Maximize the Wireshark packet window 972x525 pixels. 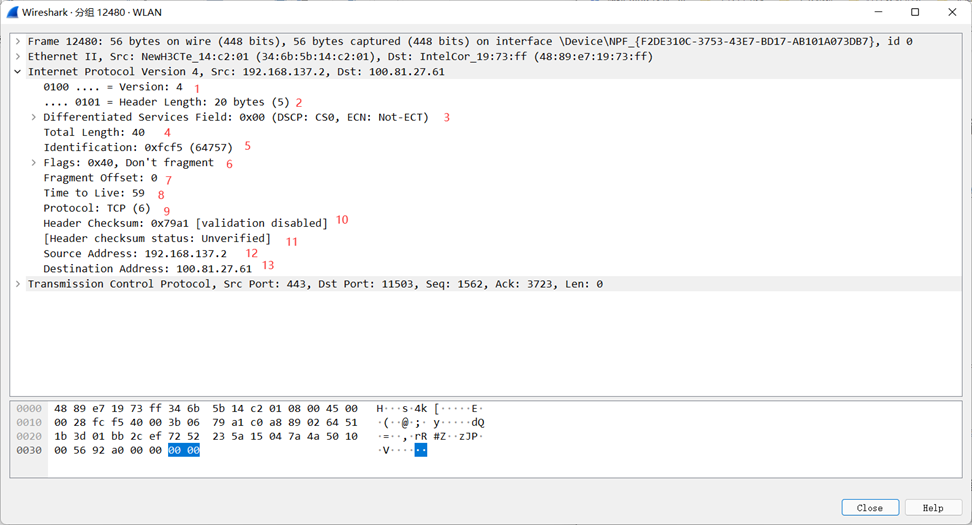(915, 12)
